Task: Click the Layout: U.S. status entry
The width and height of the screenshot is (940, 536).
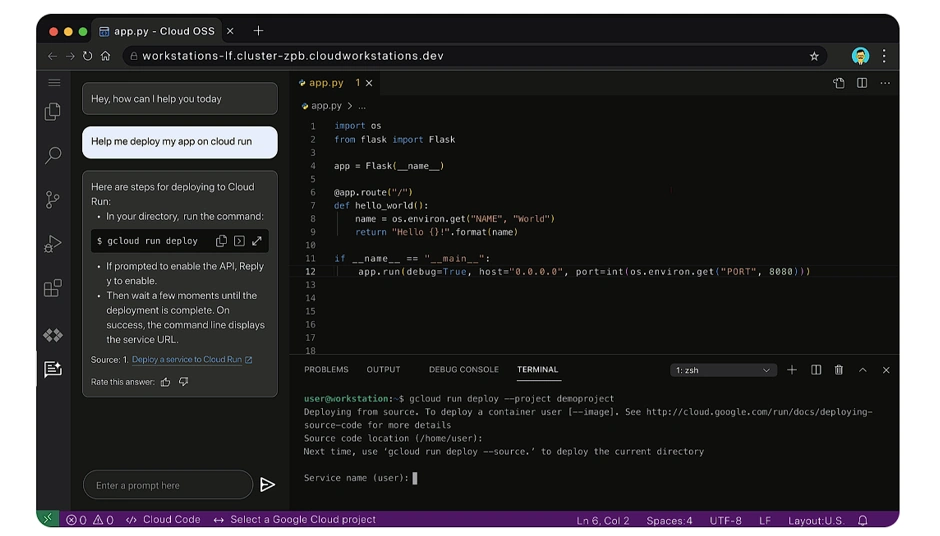Action: (816, 520)
